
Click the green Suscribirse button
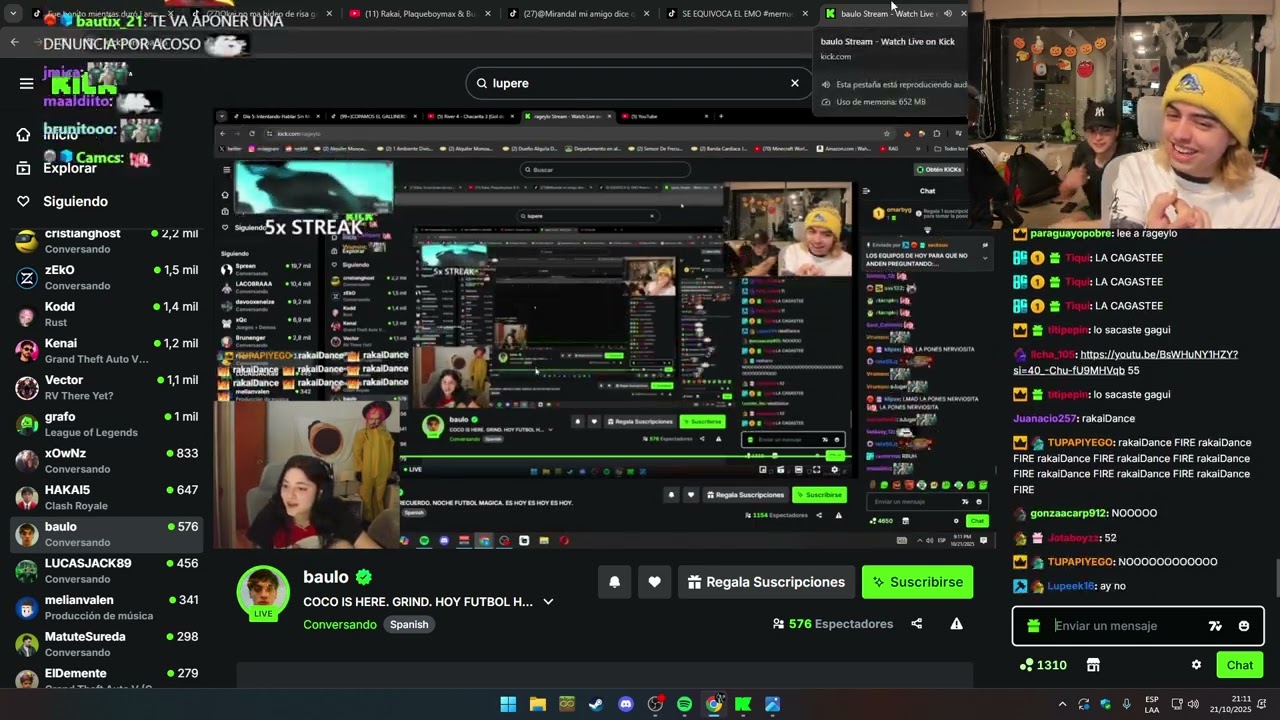pyautogui.click(x=917, y=582)
